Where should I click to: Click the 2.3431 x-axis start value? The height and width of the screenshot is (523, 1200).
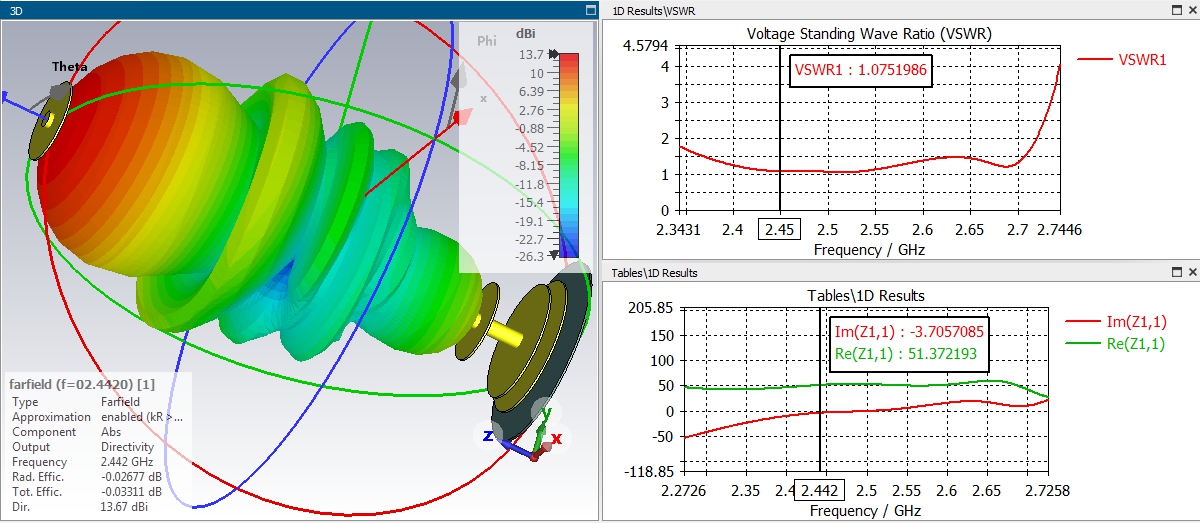click(x=679, y=230)
